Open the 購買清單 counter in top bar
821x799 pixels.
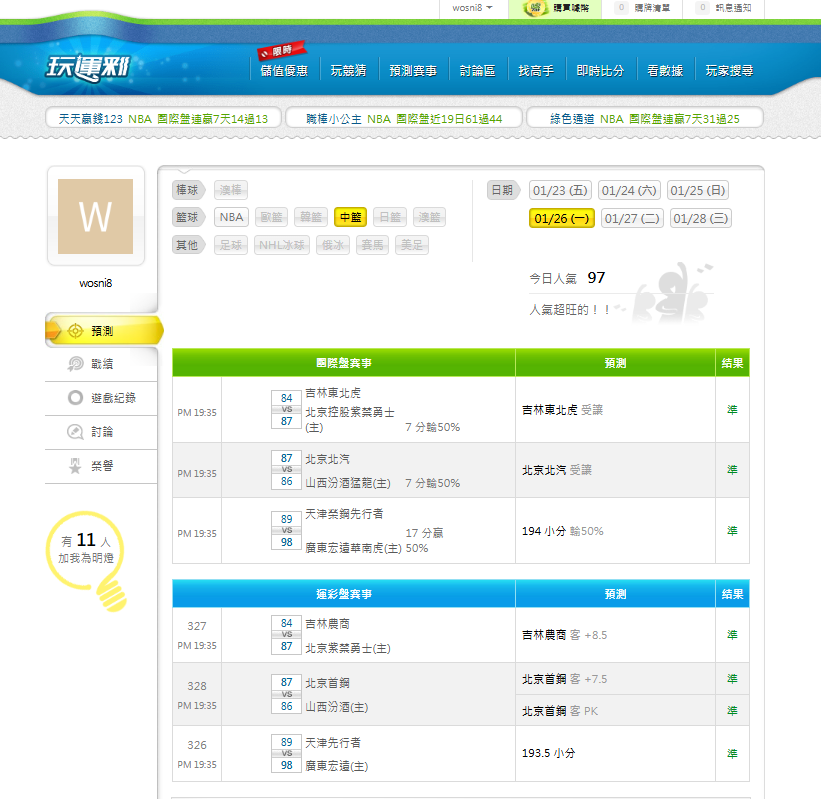point(649,8)
